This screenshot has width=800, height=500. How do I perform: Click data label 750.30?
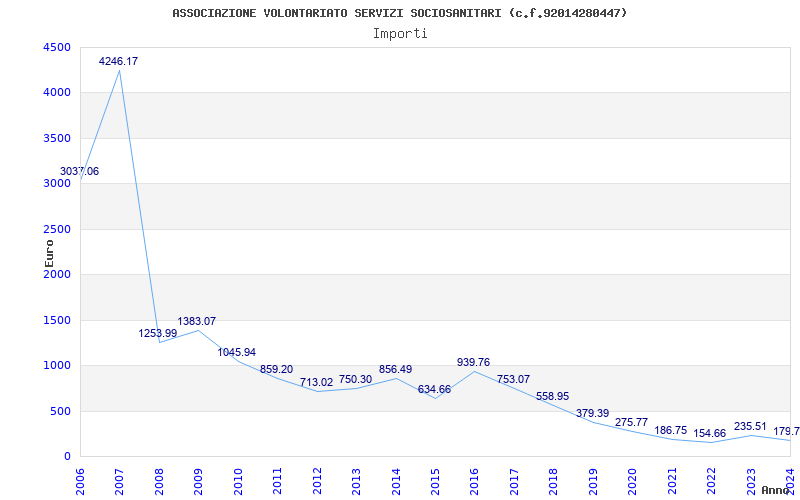pyautogui.click(x=356, y=379)
